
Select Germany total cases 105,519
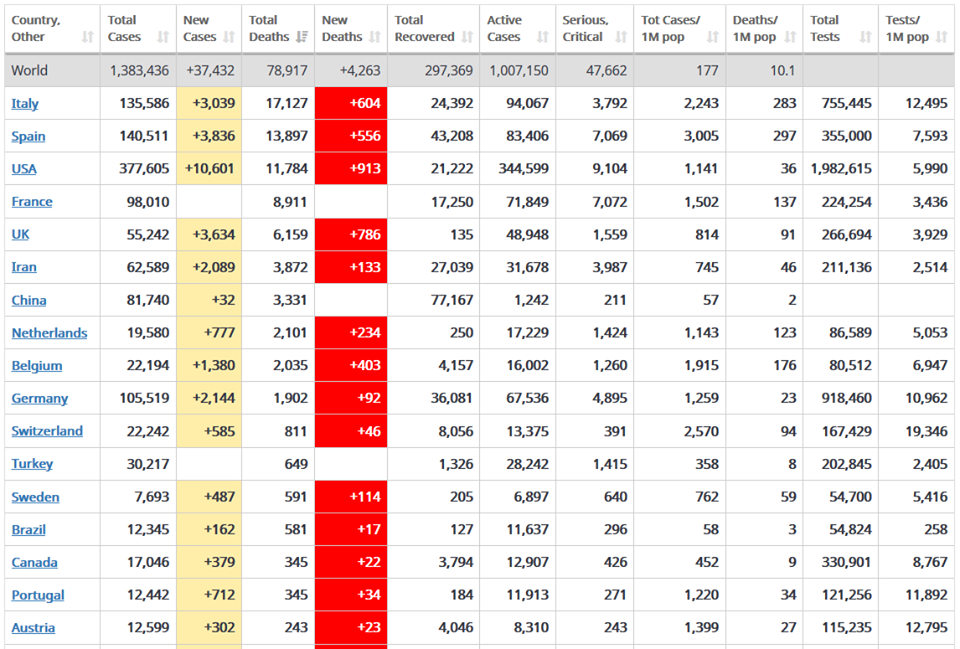pos(144,399)
